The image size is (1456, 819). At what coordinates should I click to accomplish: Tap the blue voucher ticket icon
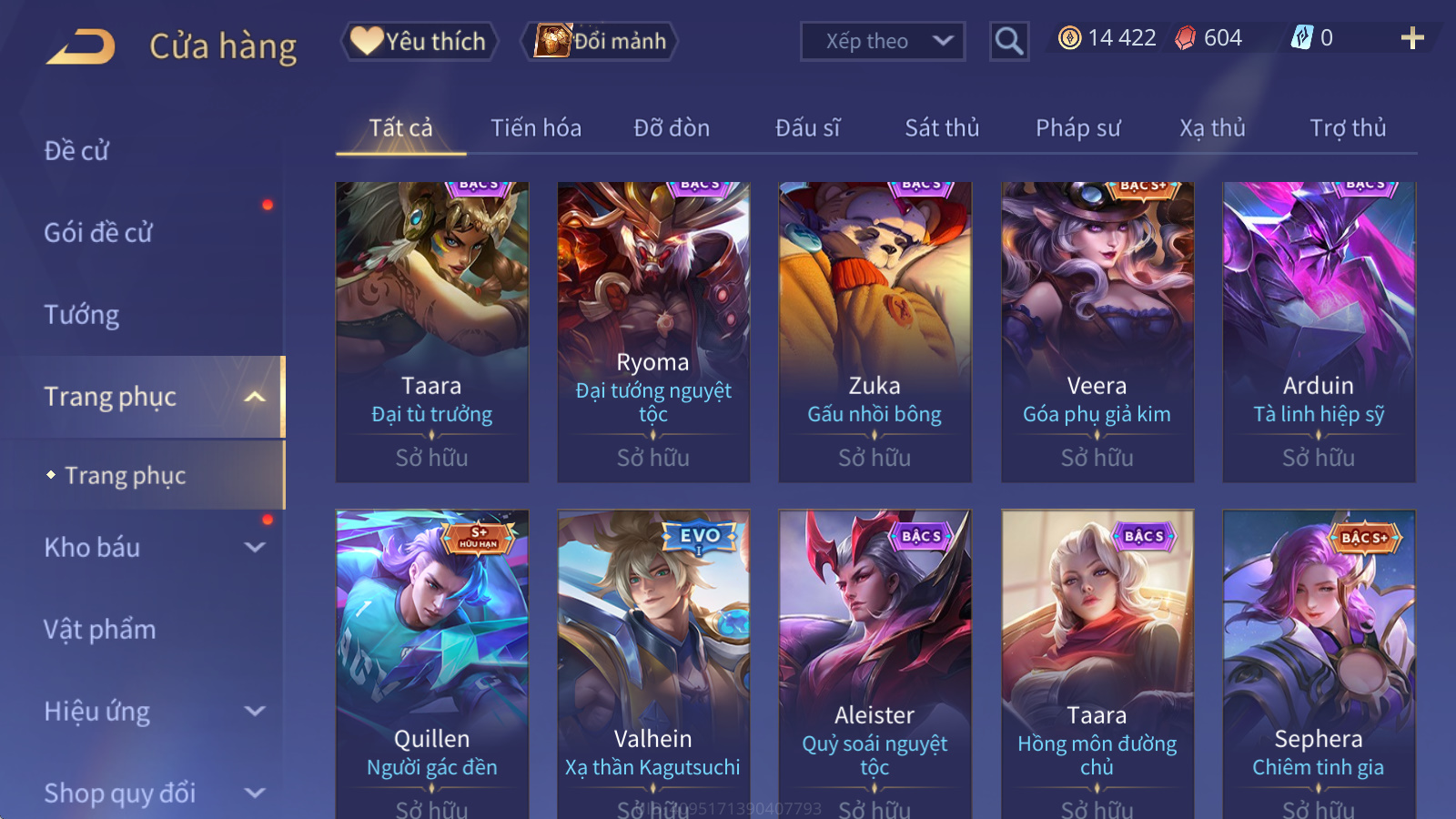pos(1302,37)
